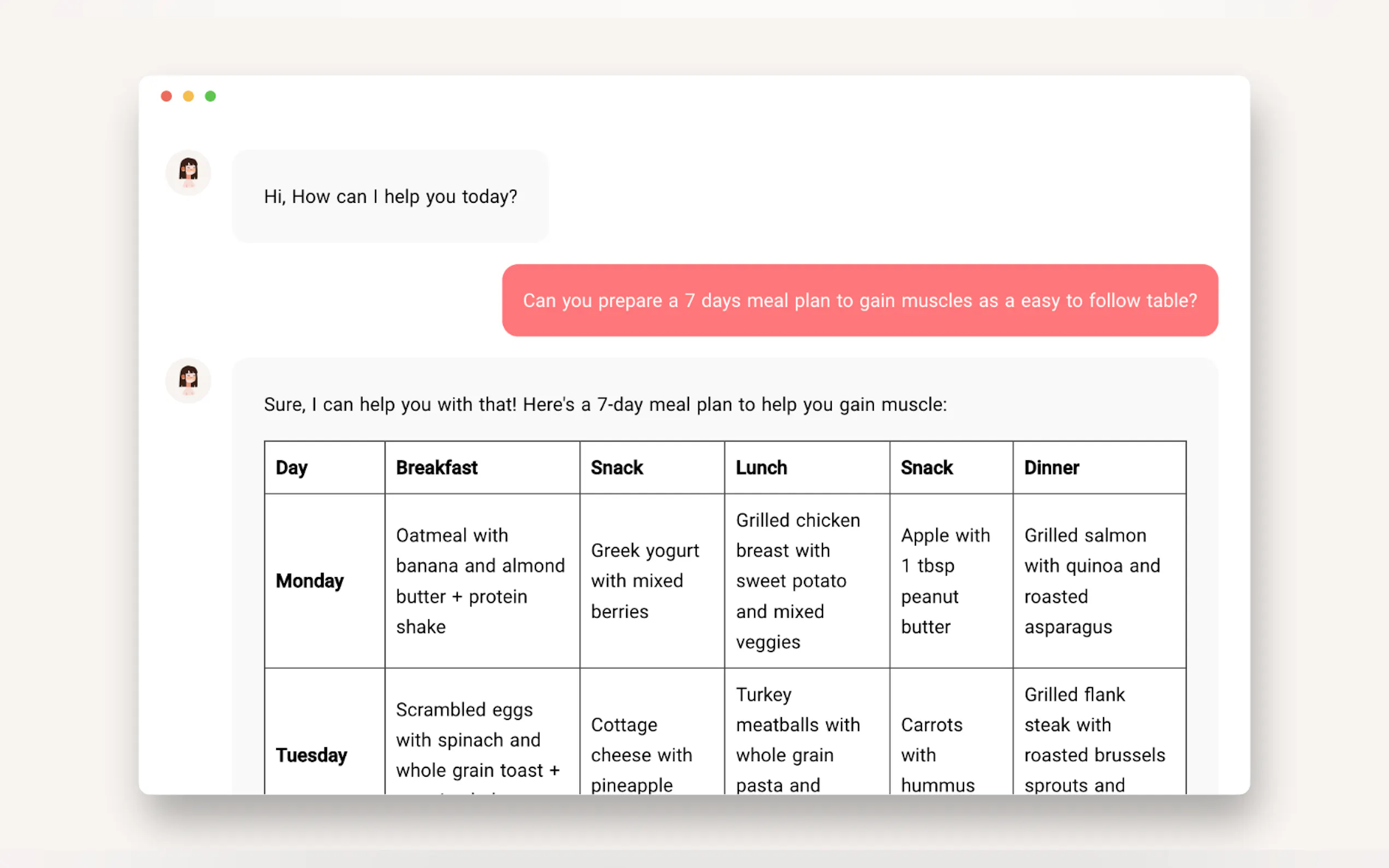This screenshot has height=868, width=1389.
Task: Click the Day column header
Action: pos(291,467)
